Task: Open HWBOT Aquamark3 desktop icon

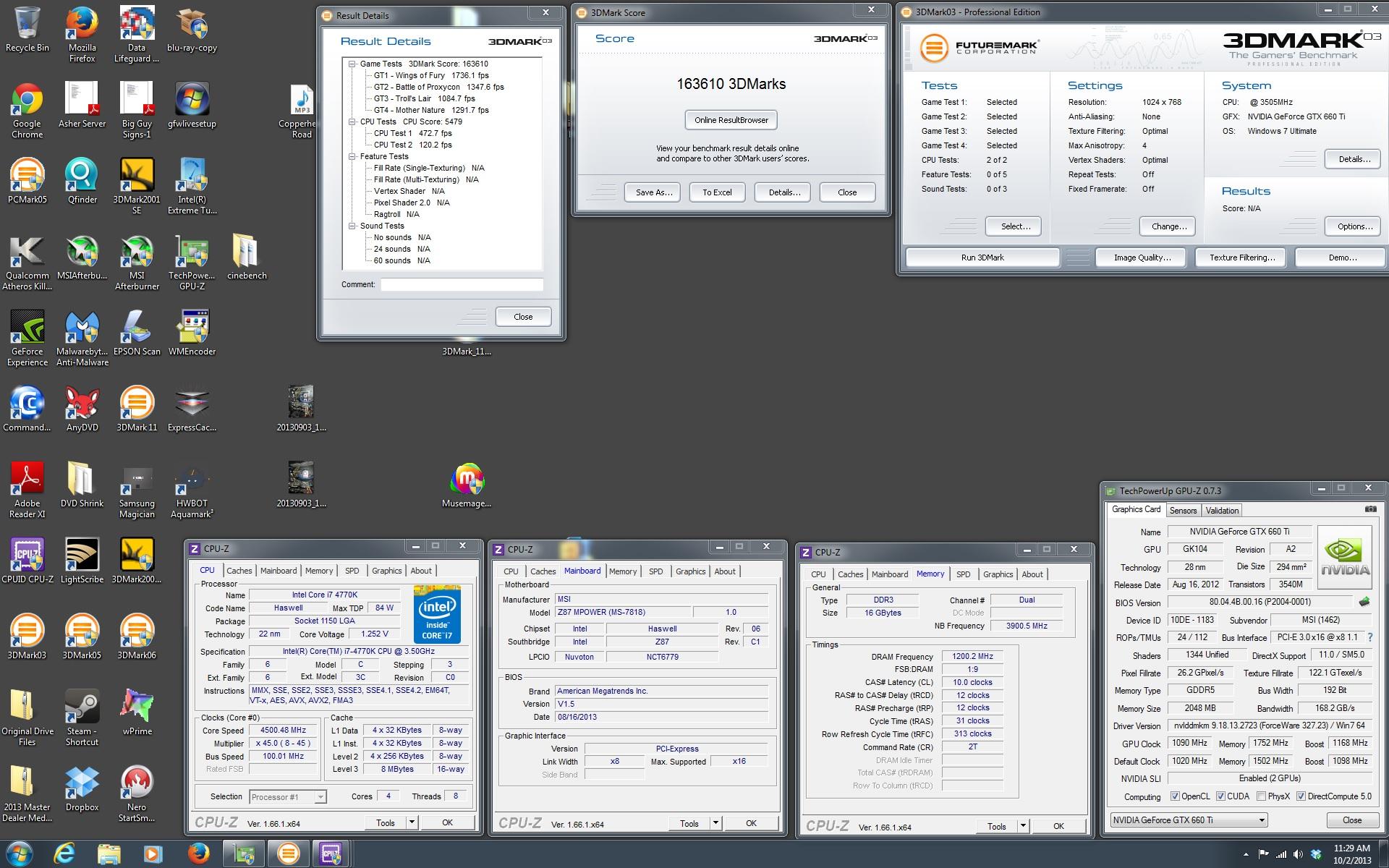Action: pyautogui.click(x=192, y=490)
